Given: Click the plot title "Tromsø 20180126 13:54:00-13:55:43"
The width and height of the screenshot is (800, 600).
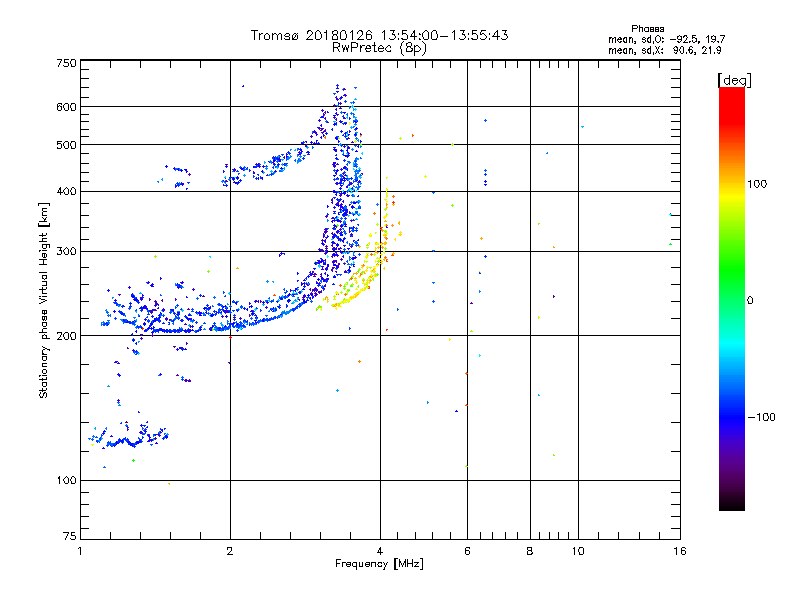Looking at the screenshot, I should (x=379, y=35).
